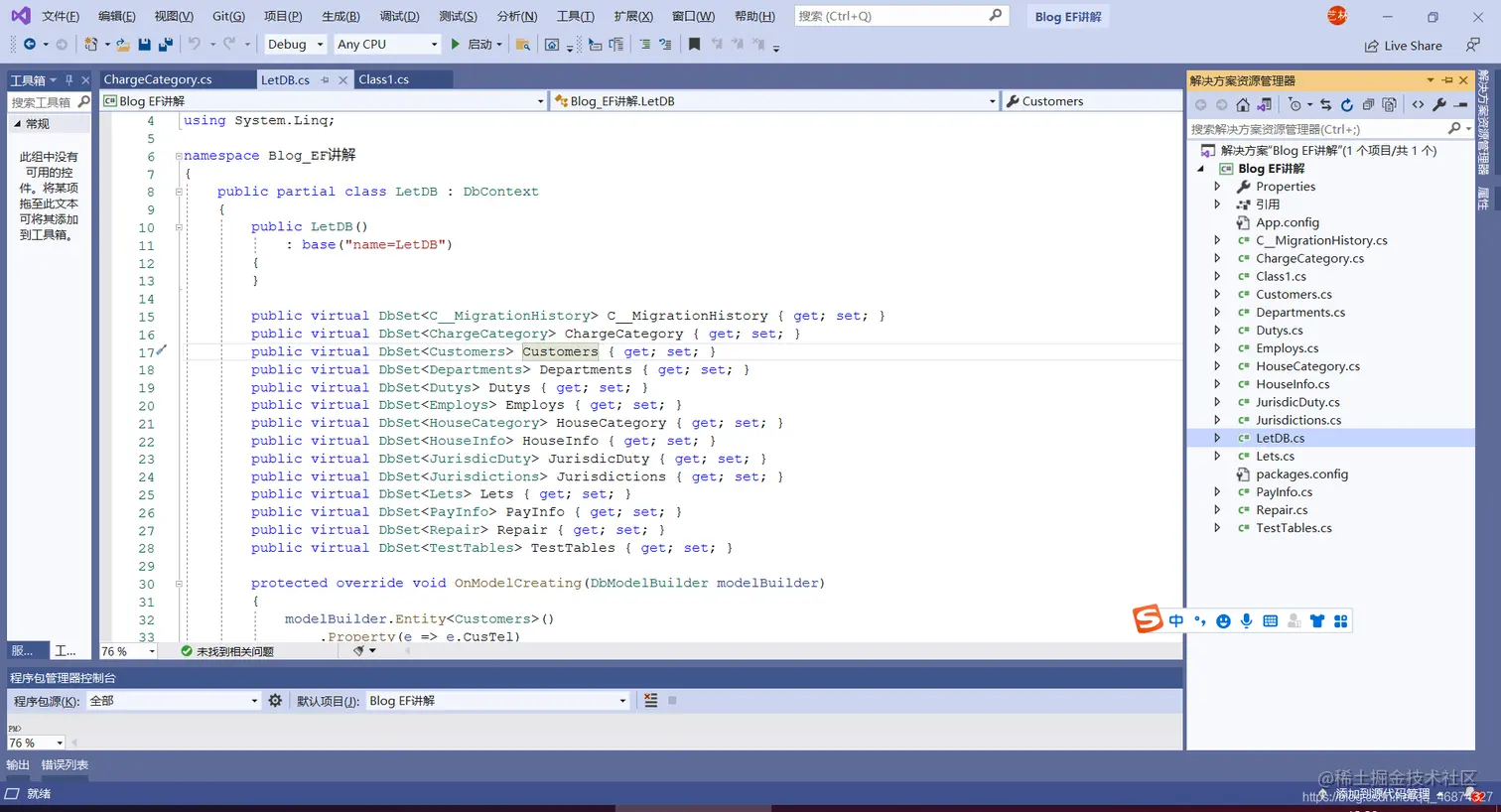Click the Refresh icon in Solution Explorer
Screen dimensions: 1501x812
(1347, 104)
